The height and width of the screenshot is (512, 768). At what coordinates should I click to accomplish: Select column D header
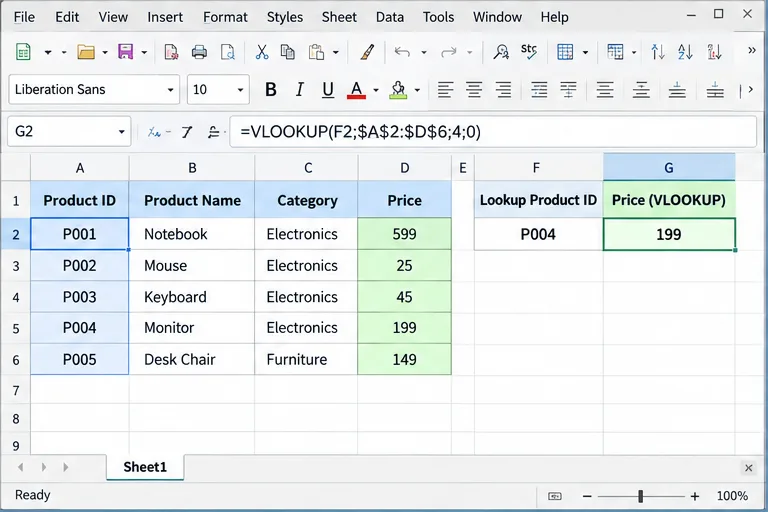(405, 168)
